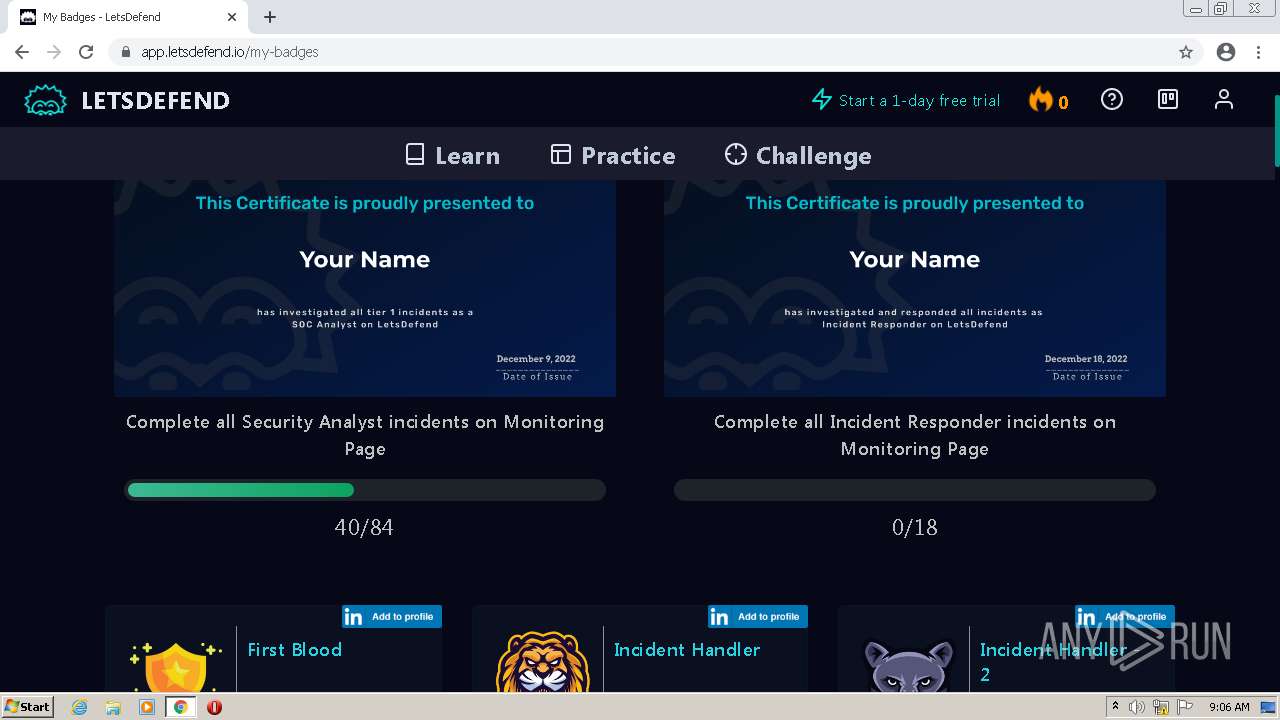
Task: Switch to Chrome in the taskbar
Action: pos(180,707)
